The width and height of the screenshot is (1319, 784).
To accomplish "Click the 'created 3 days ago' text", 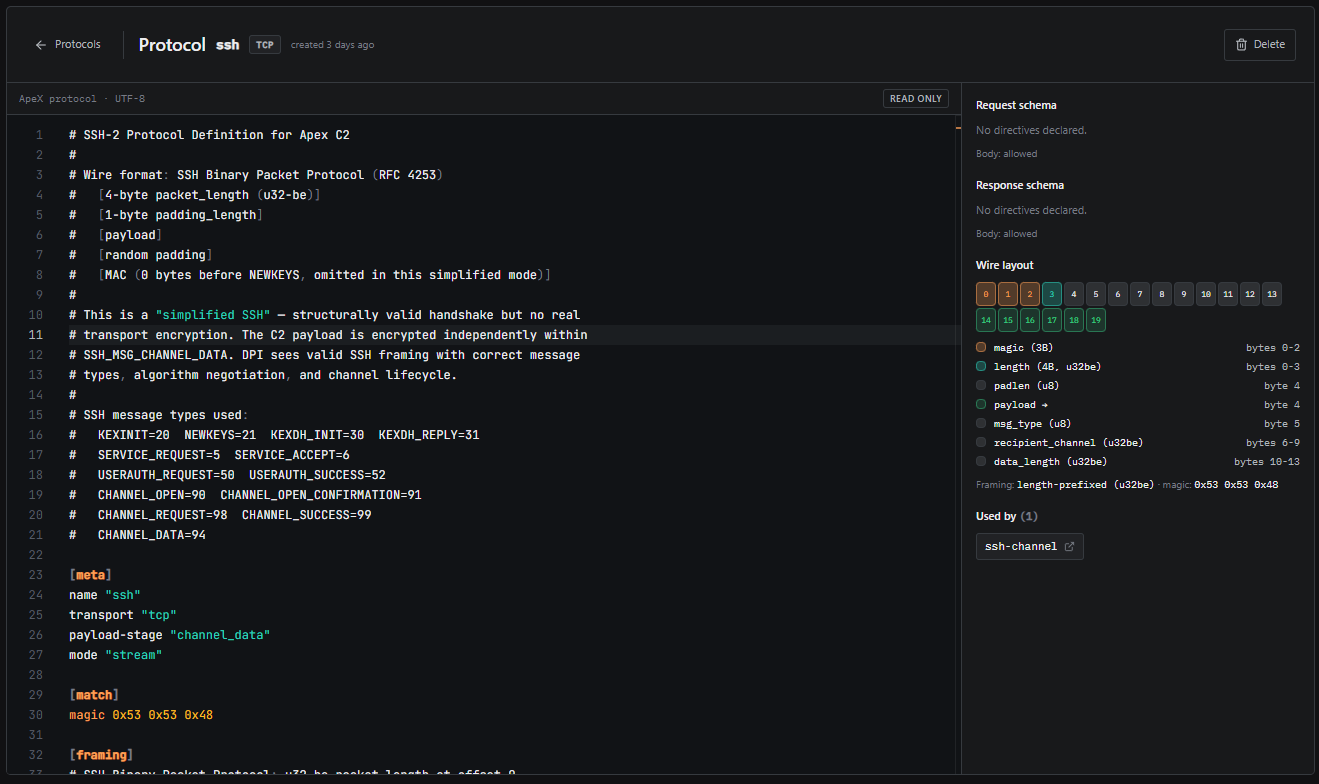I will (333, 45).
